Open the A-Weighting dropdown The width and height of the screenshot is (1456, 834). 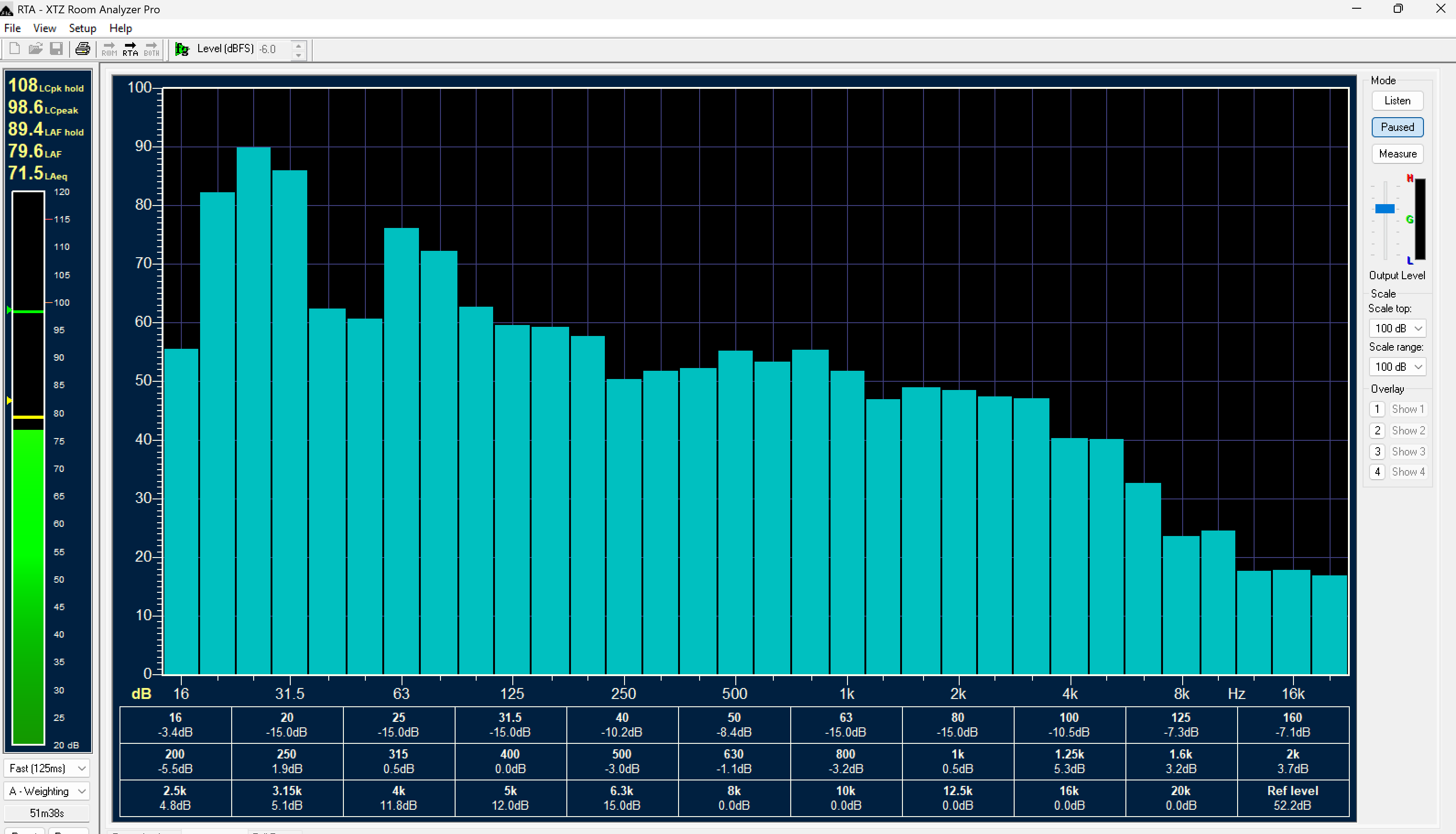[x=47, y=791]
